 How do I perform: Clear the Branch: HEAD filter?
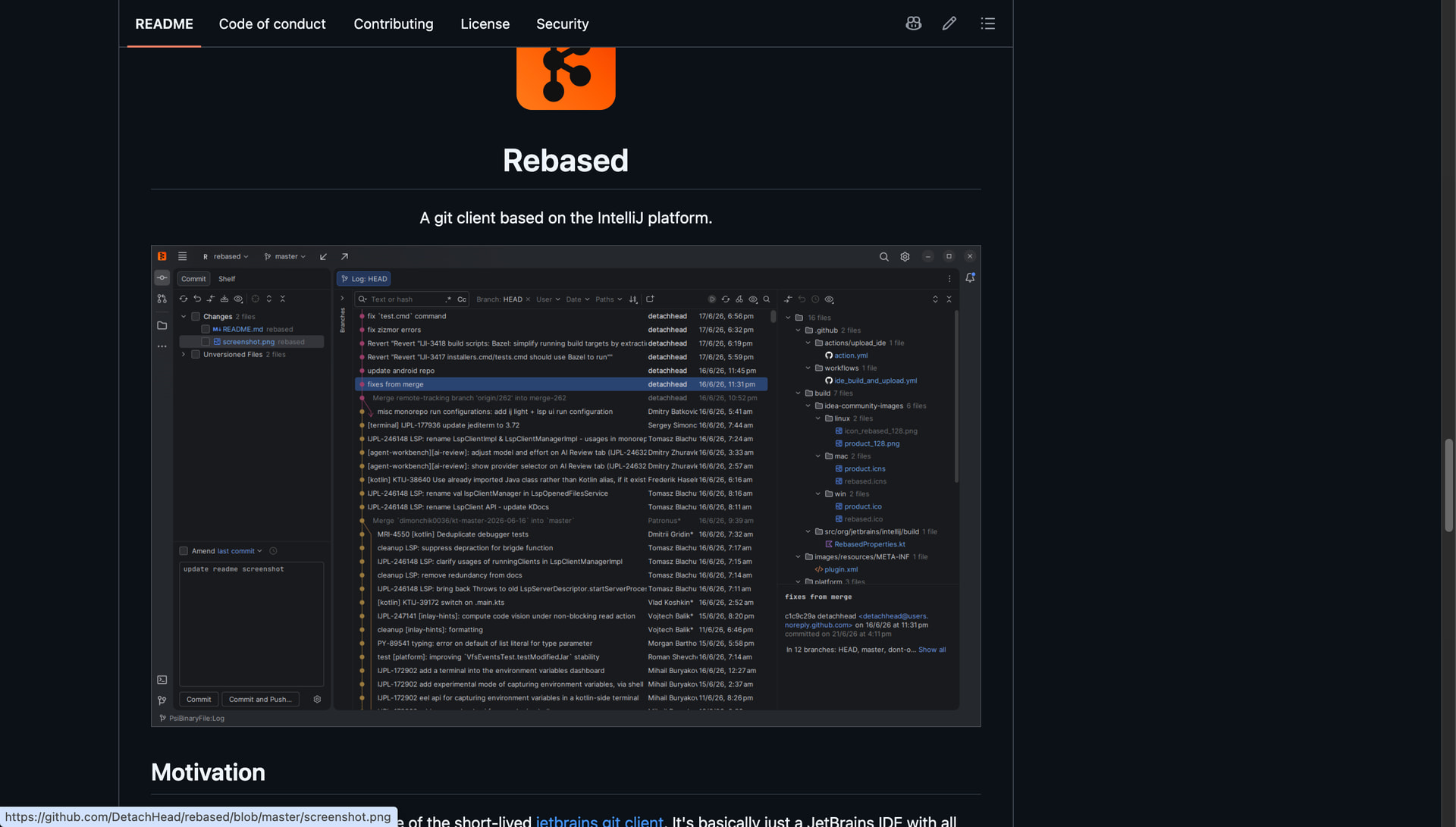pos(528,299)
